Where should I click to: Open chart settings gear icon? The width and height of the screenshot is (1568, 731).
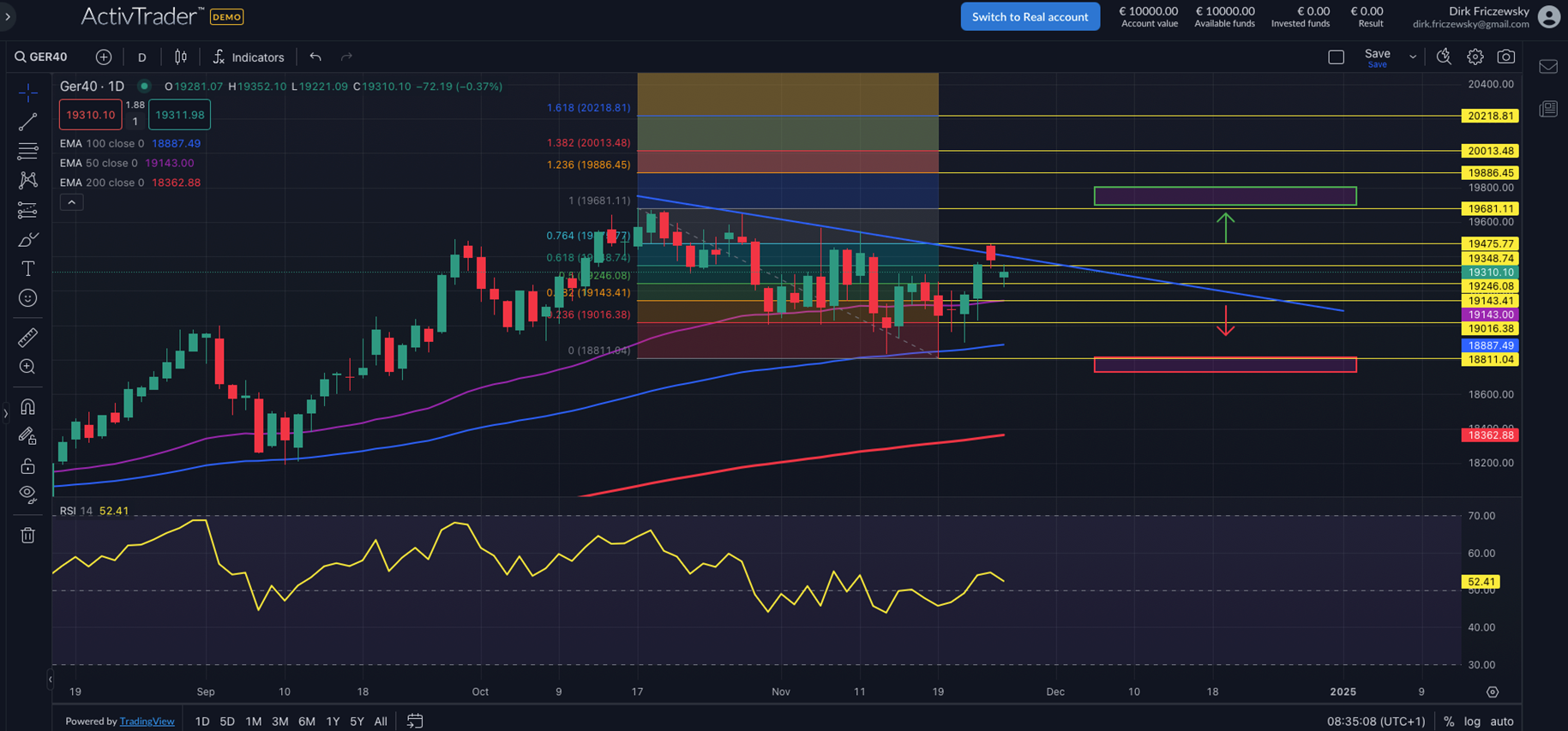1475,57
